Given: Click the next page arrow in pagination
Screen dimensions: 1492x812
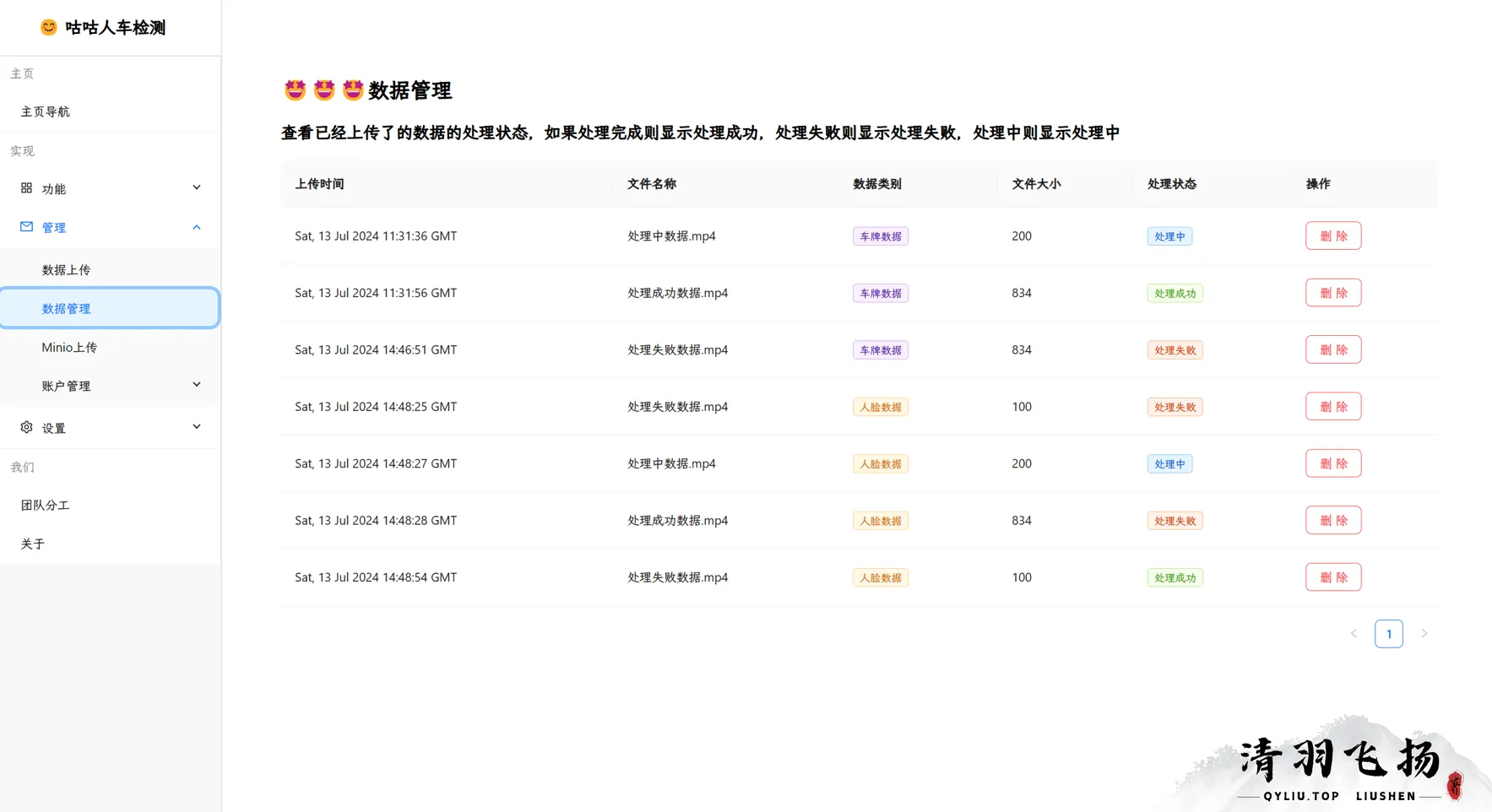Looking at the screenshot, I should coord(1424,633).
